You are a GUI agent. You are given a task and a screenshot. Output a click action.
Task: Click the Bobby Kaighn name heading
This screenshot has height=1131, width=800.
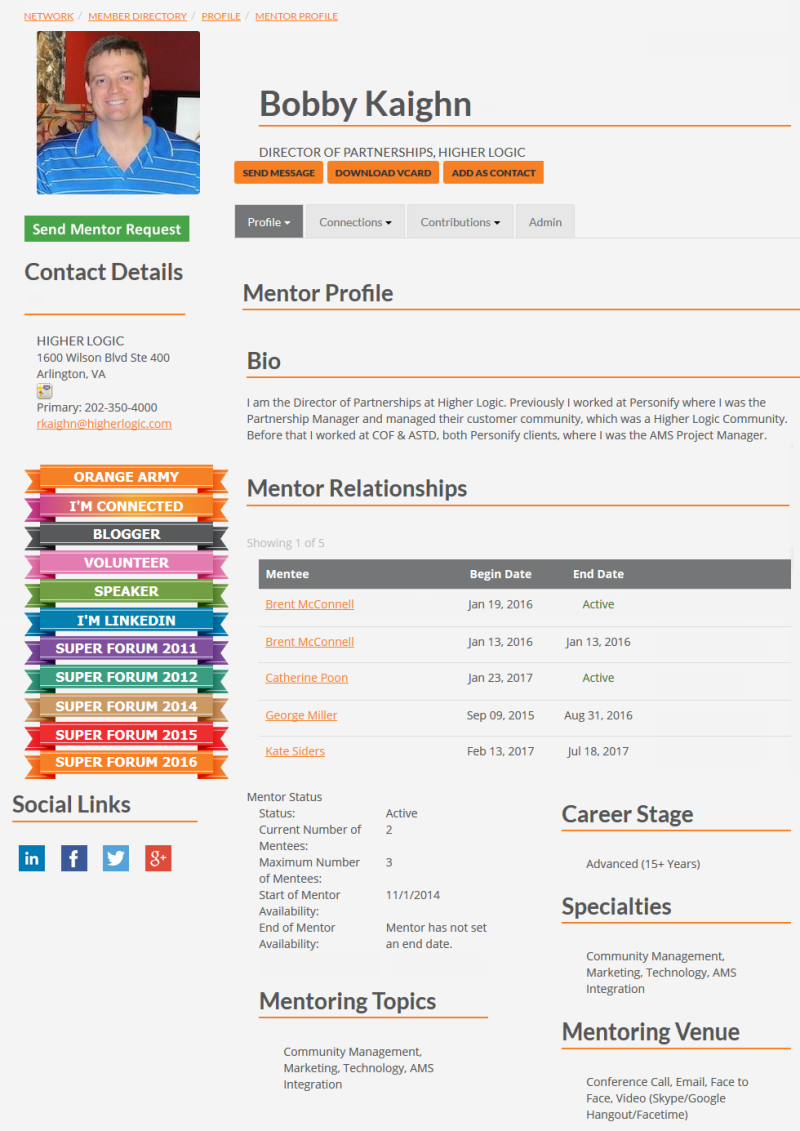(365, 105)
